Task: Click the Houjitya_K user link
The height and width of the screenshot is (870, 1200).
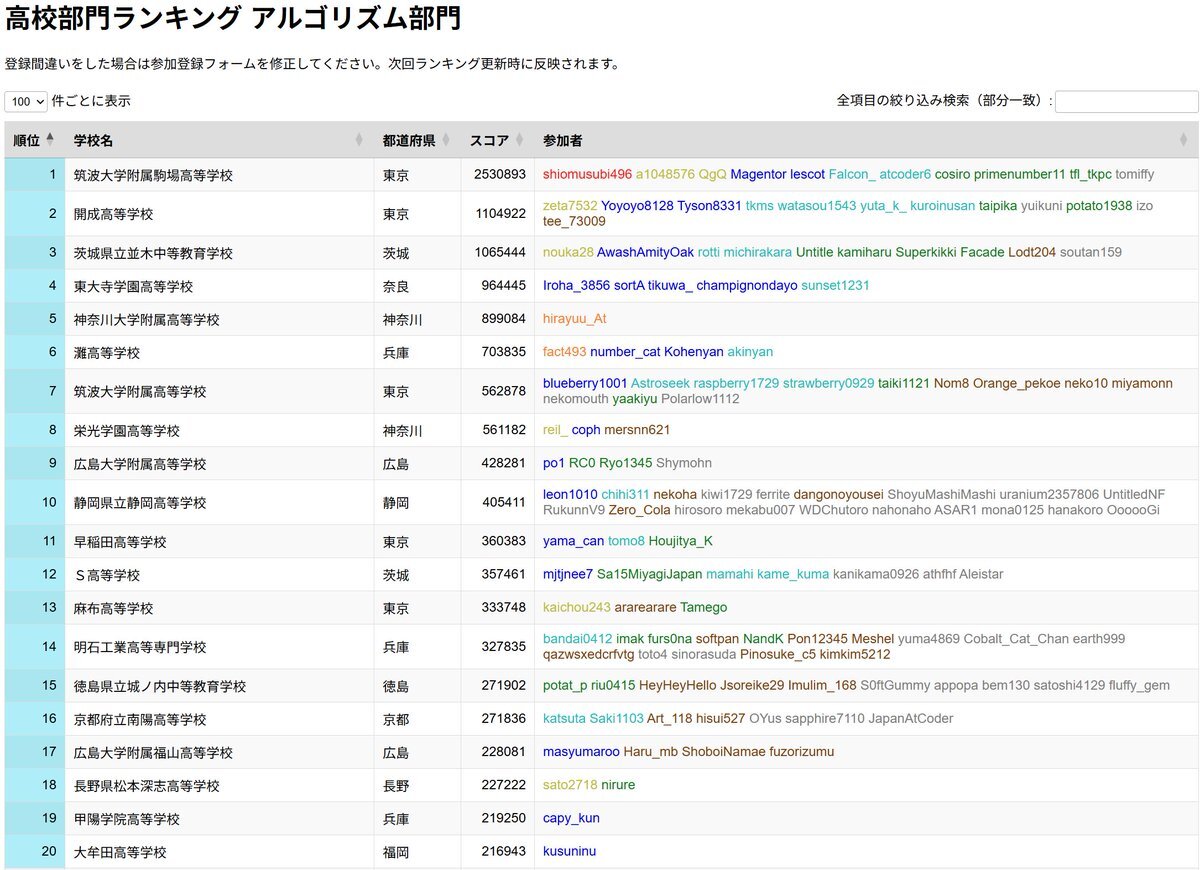Action: [x=681, y=540]
